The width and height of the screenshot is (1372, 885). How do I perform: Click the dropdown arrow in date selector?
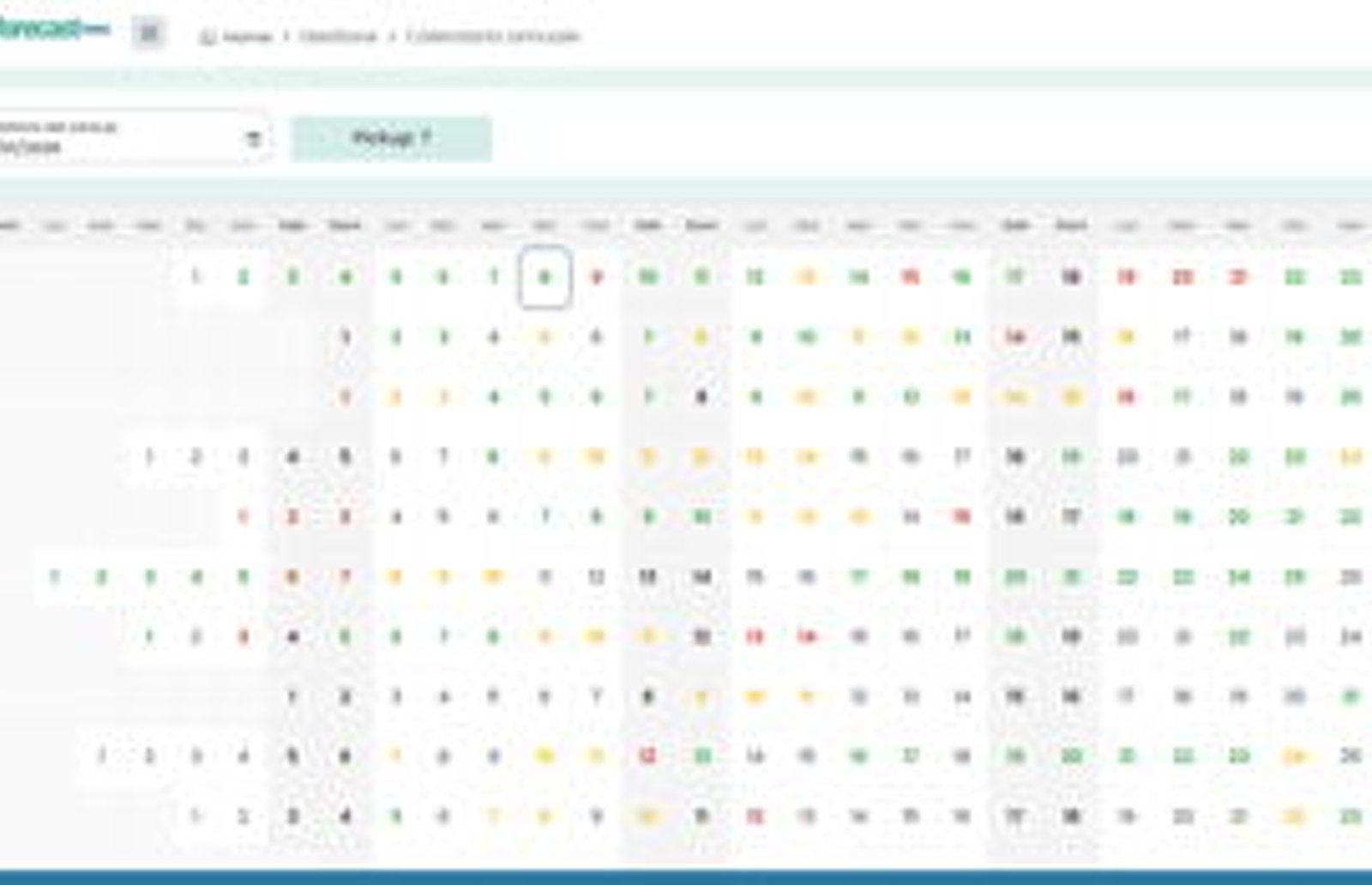coord(253,138)
